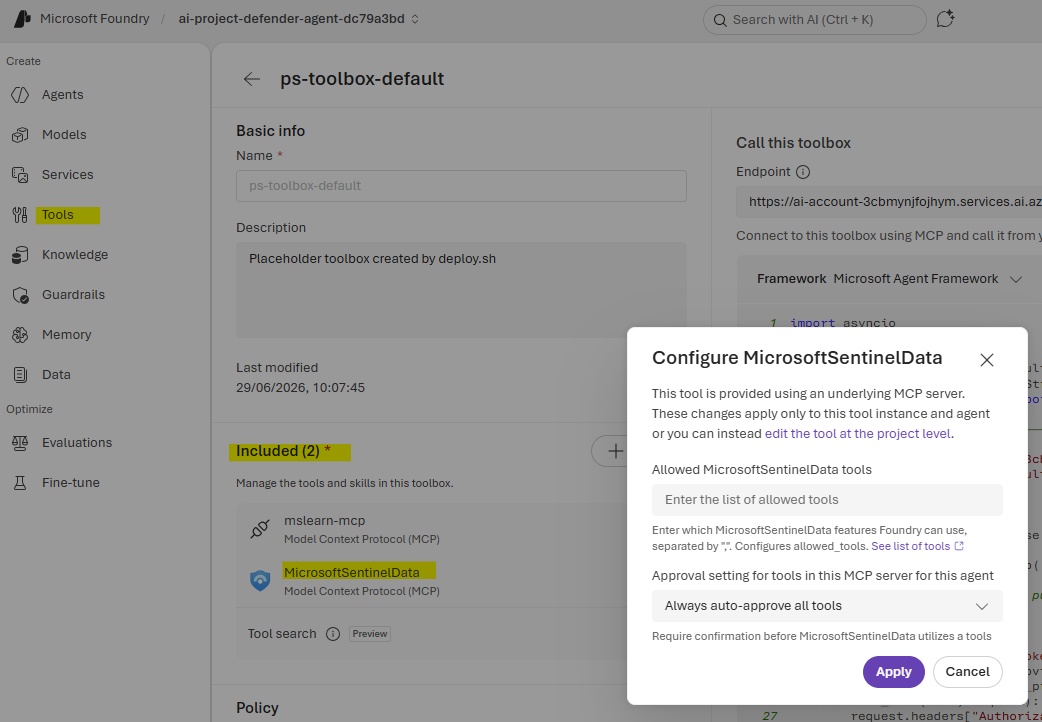The image size is (1042, 722).
Task: Open the AI chat sparkle icon
Action: (945, 19)
